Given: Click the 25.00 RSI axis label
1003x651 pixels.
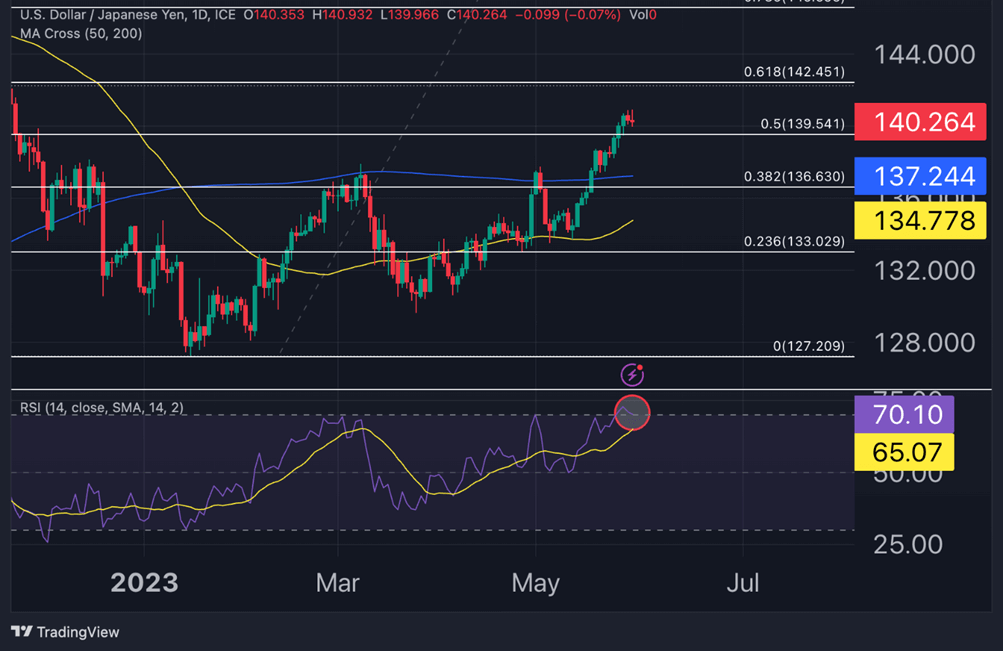Looking at the screenshot, I should 908,544.
